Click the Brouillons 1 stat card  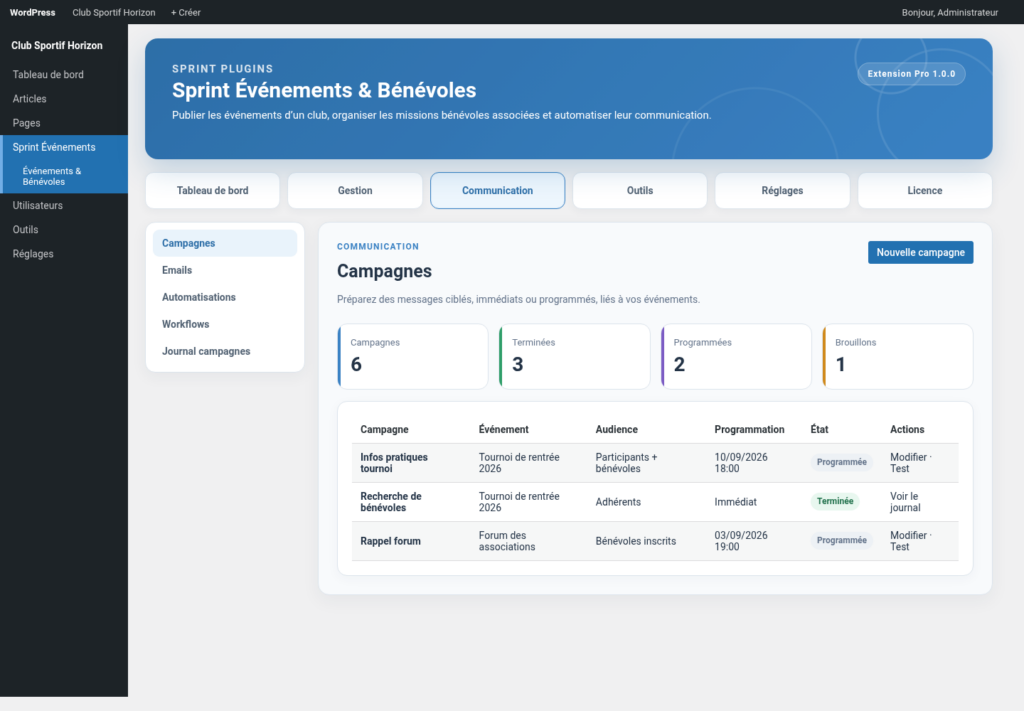coord(898,356)
